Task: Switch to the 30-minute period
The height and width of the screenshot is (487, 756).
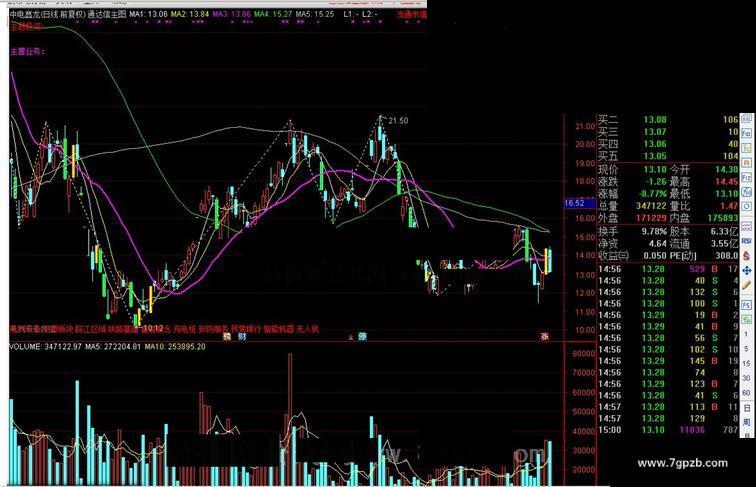Action: [746, 378]
